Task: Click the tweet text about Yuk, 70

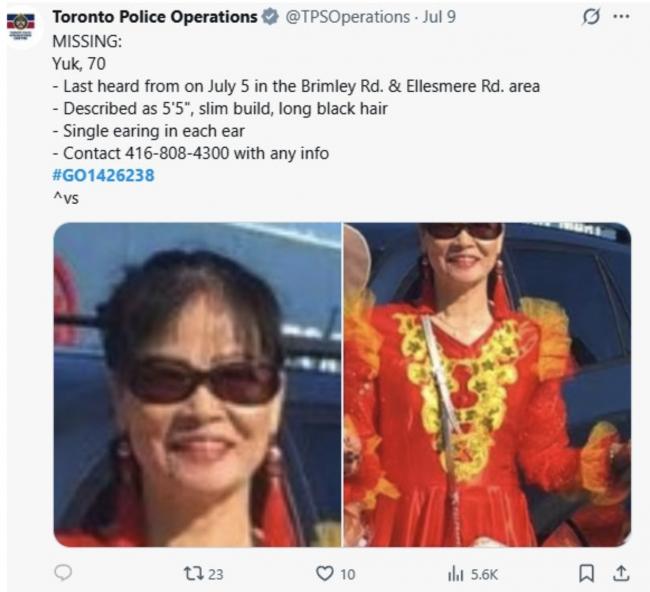Action: click(x=79, y=64)
